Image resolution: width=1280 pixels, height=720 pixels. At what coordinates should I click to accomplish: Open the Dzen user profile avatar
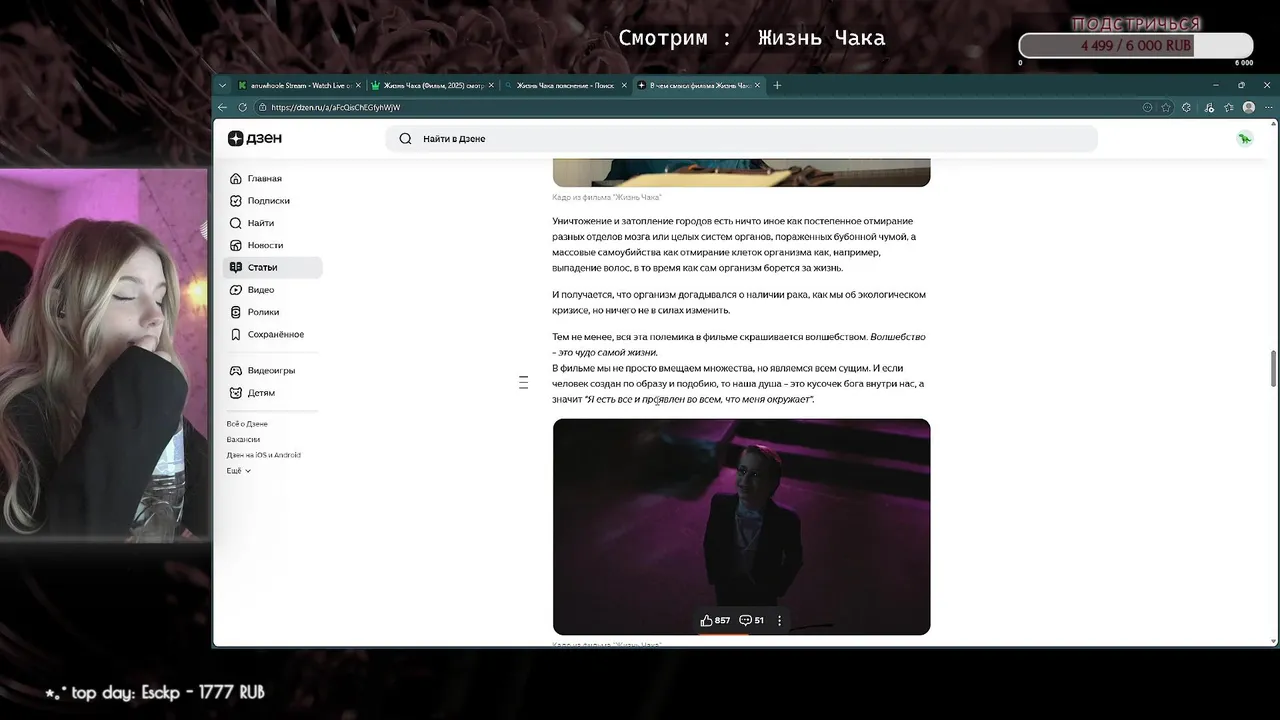pyautogui.click(x=1245, y=138)
